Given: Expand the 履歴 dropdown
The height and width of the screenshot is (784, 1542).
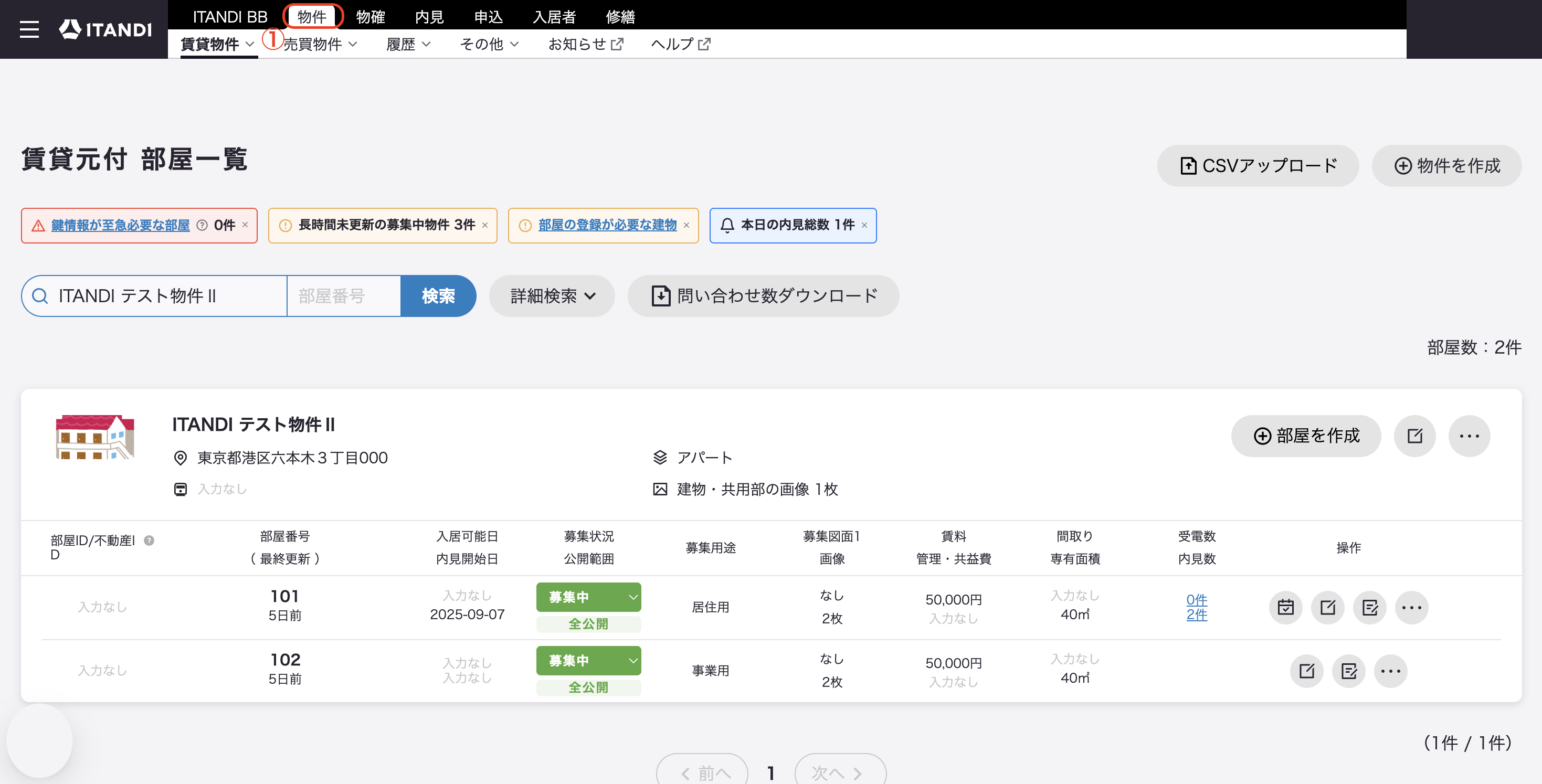Looking at the screenshot, I should [x=408, y=44].
